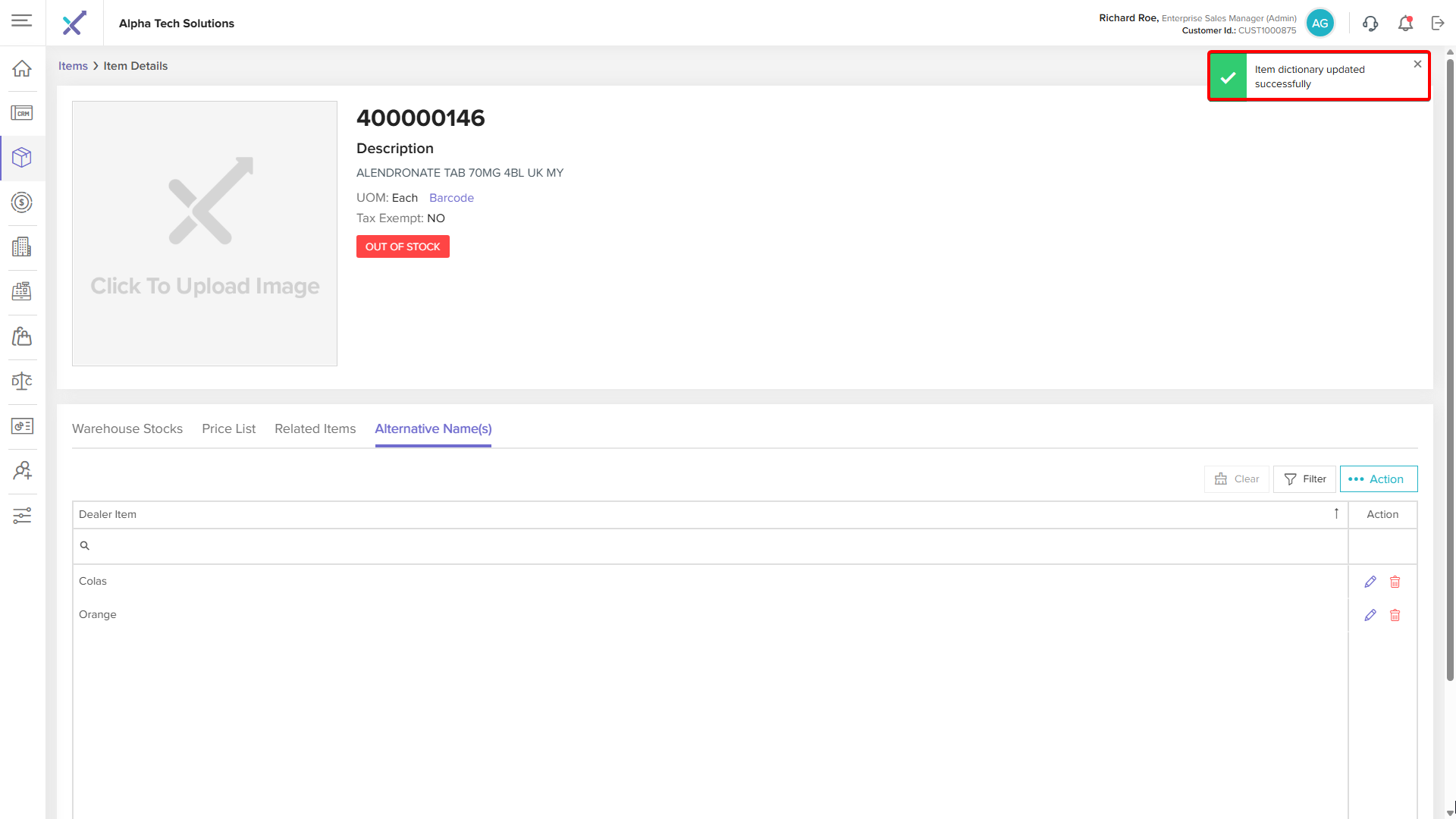The image size is (1456, 819).
Task: Edit the Colas alternative name
Action: pos(1370,582)
